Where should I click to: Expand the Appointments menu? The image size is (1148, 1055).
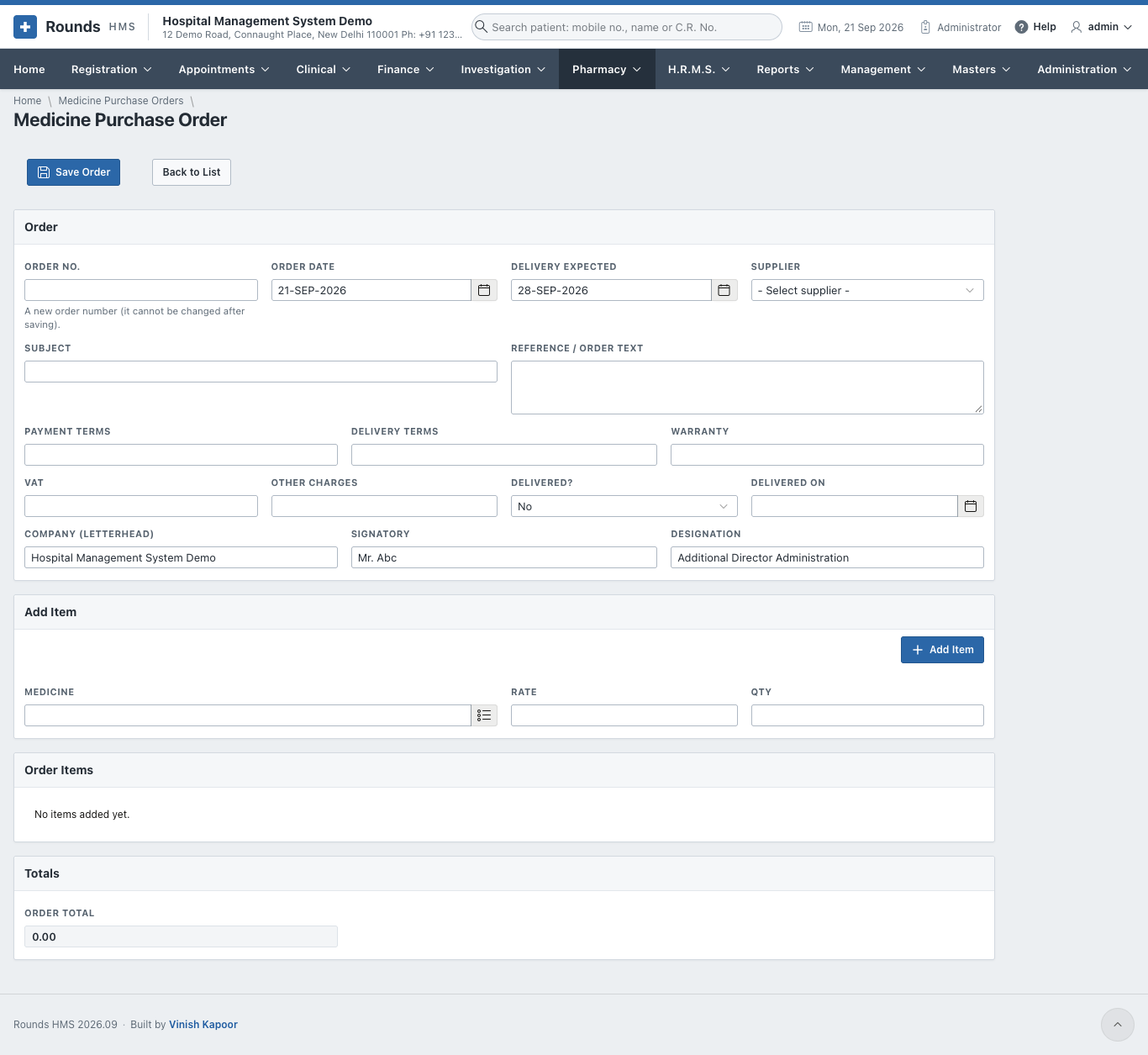224,69
